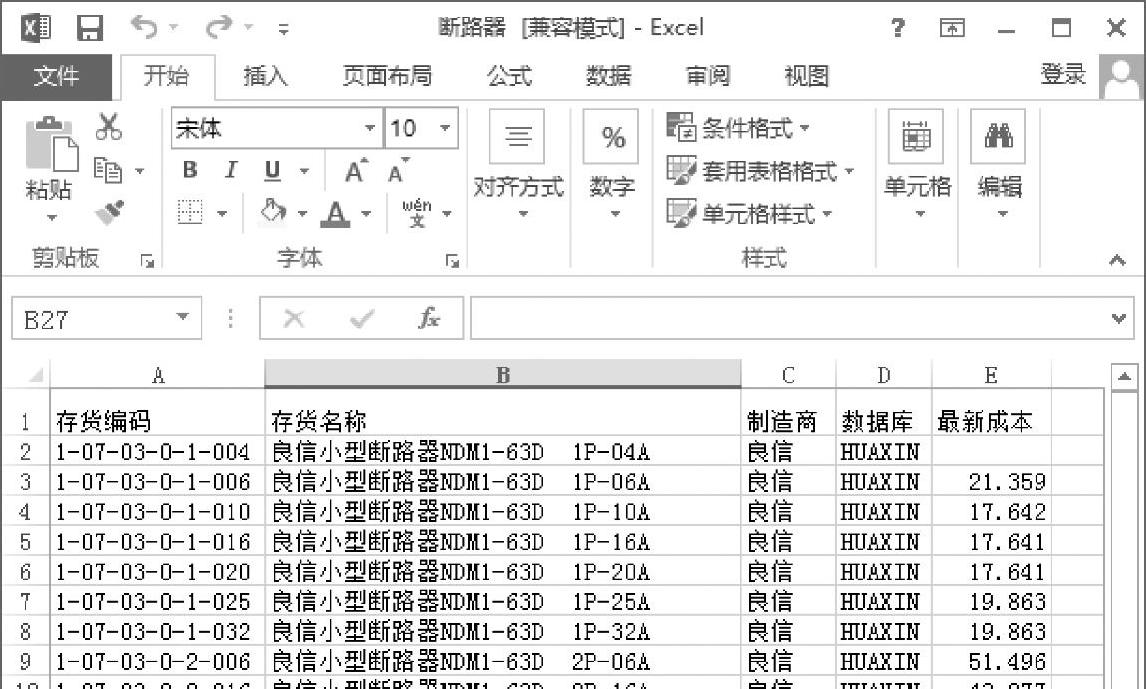Image resolution: width=1146 pixels, height=689 pixels.
Task: Open Help with the question mark icon
Action: [898, 28]
